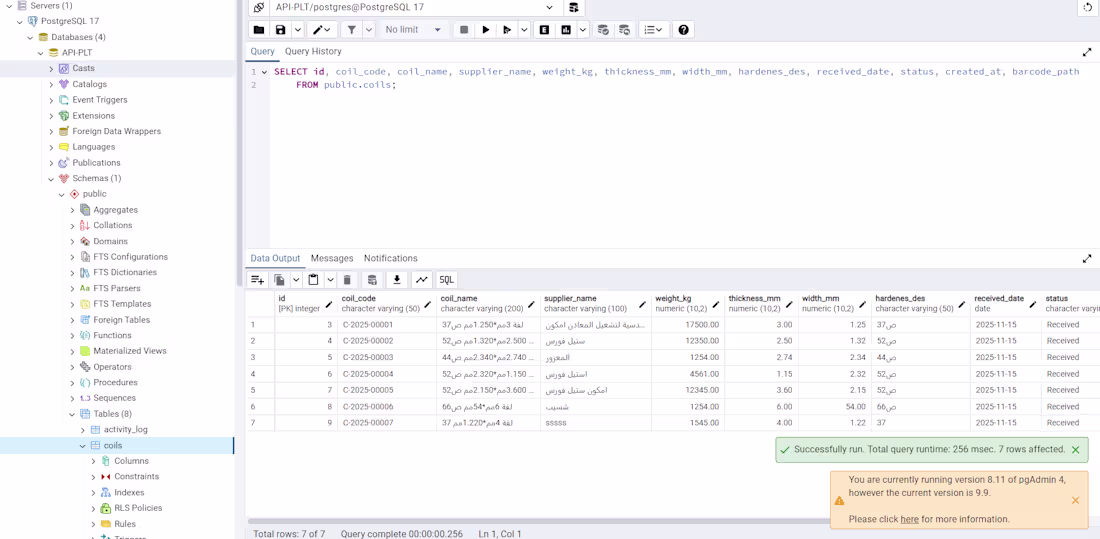Select RLS Policies under coils
The height and width of the screenshot is (539, 1100).
[138, 508]
